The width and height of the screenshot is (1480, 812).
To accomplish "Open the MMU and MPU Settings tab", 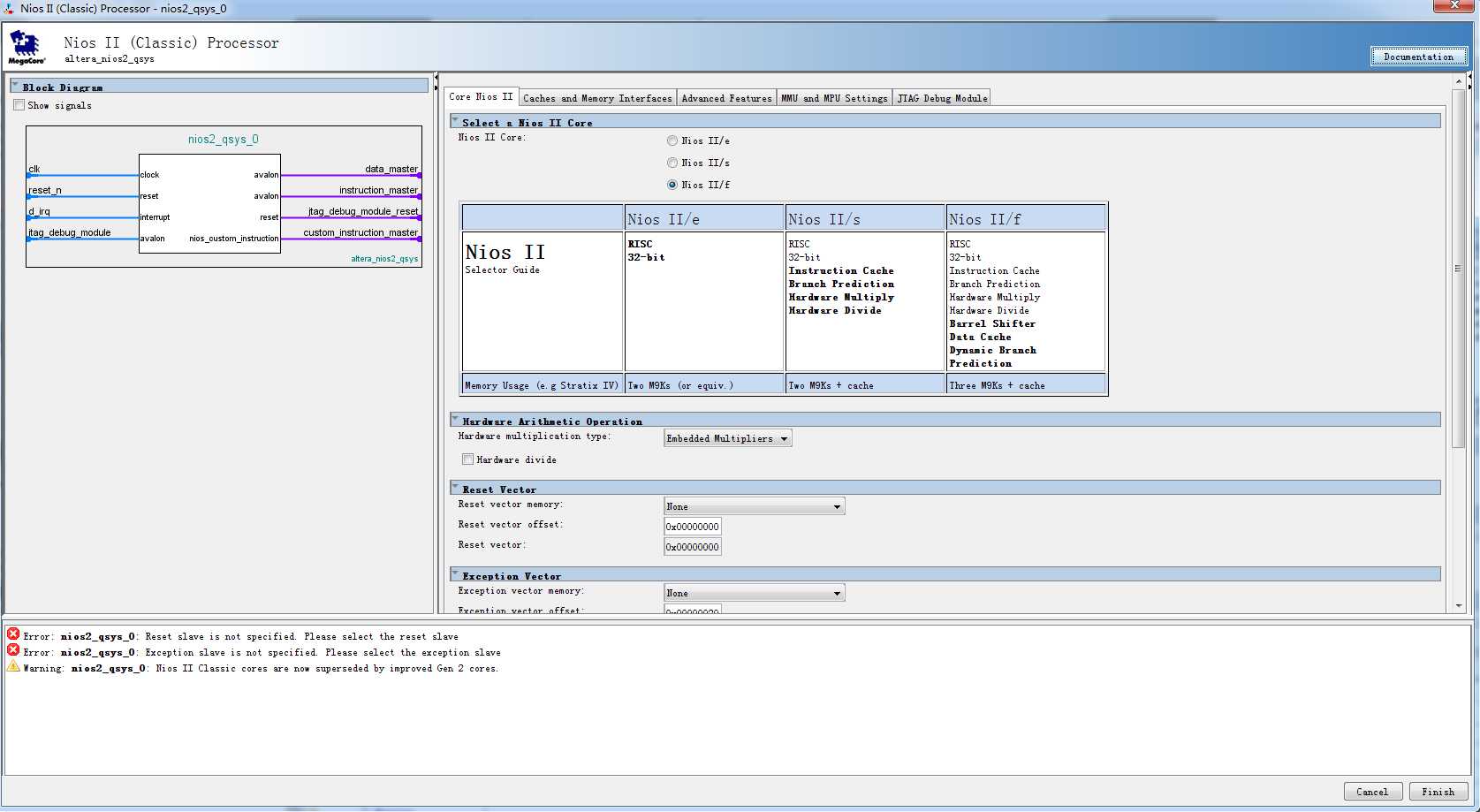I will [834, 98].
